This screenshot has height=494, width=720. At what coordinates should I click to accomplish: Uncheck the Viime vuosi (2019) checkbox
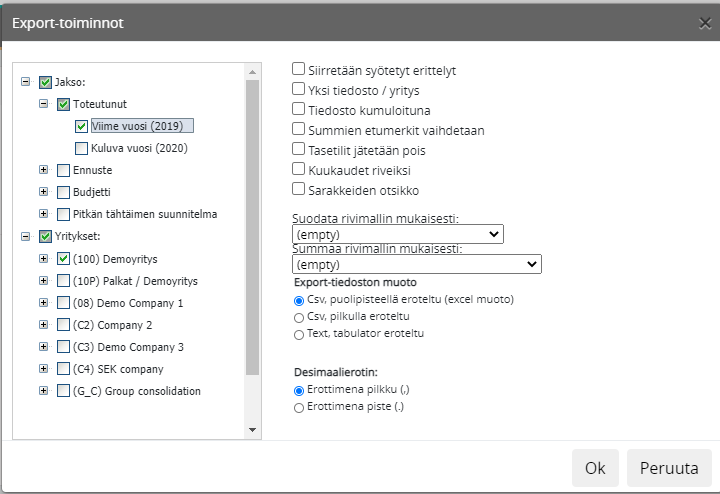coord(82,126)
